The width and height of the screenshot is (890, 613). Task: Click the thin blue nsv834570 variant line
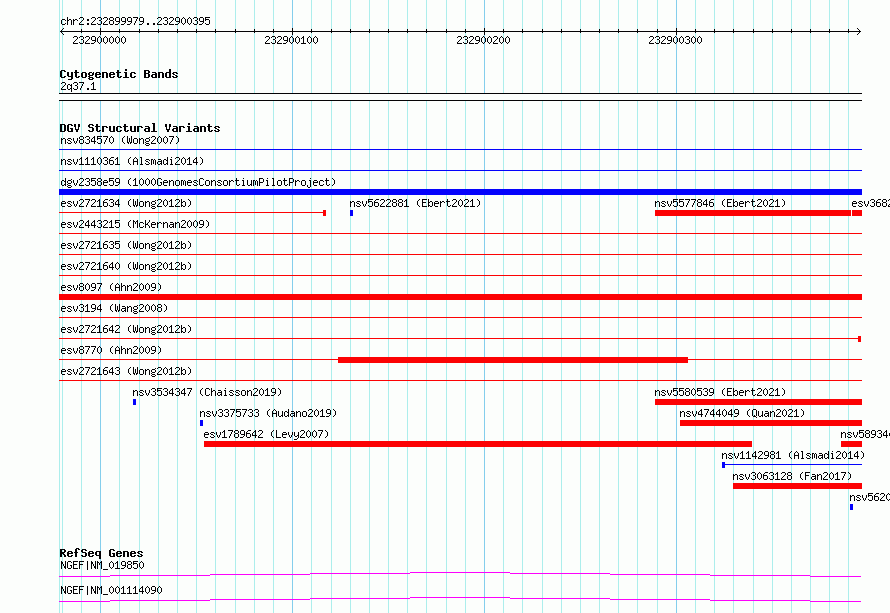coord(460,150)
